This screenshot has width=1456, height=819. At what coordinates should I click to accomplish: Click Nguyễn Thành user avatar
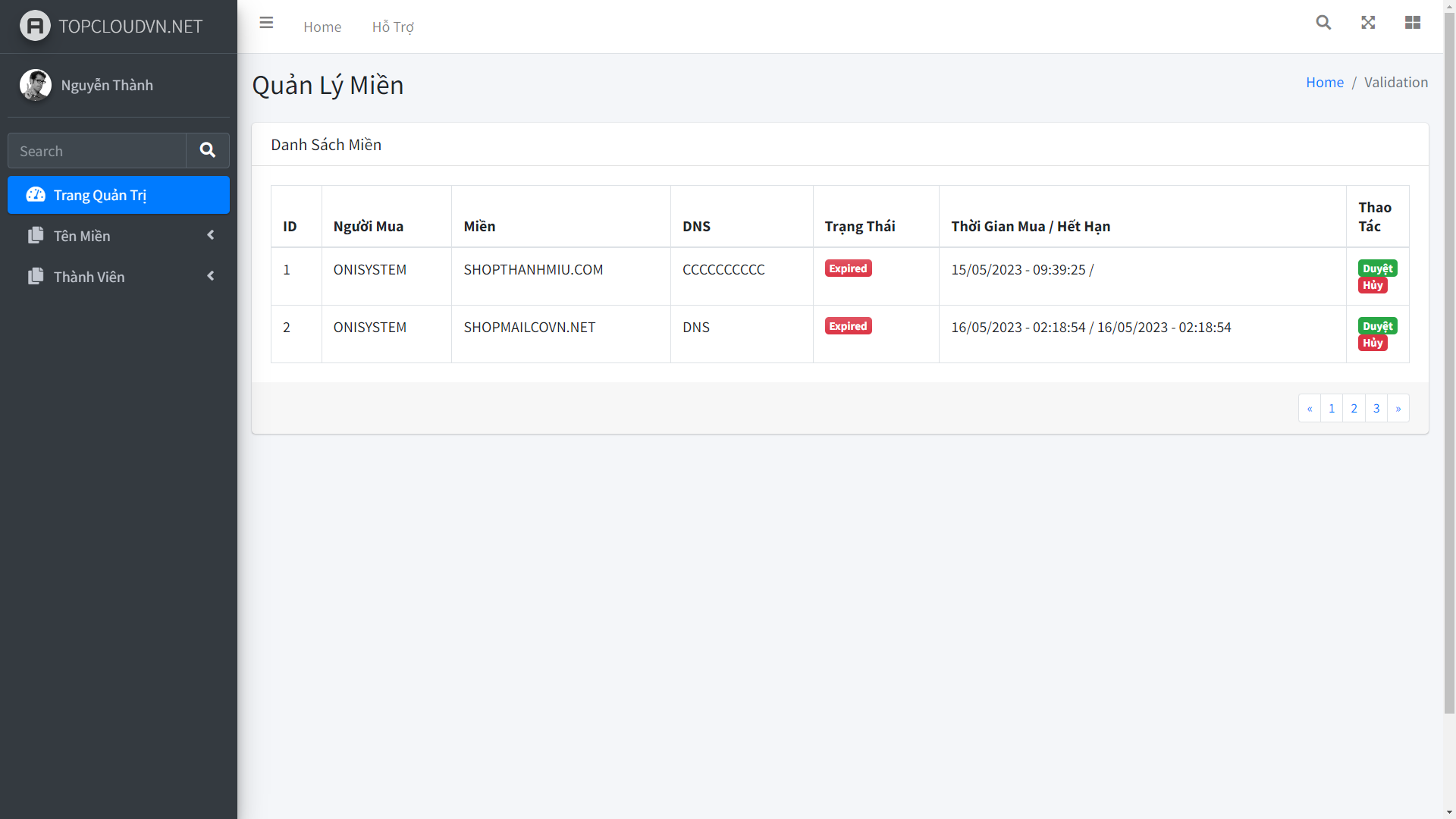click(35, 85)
